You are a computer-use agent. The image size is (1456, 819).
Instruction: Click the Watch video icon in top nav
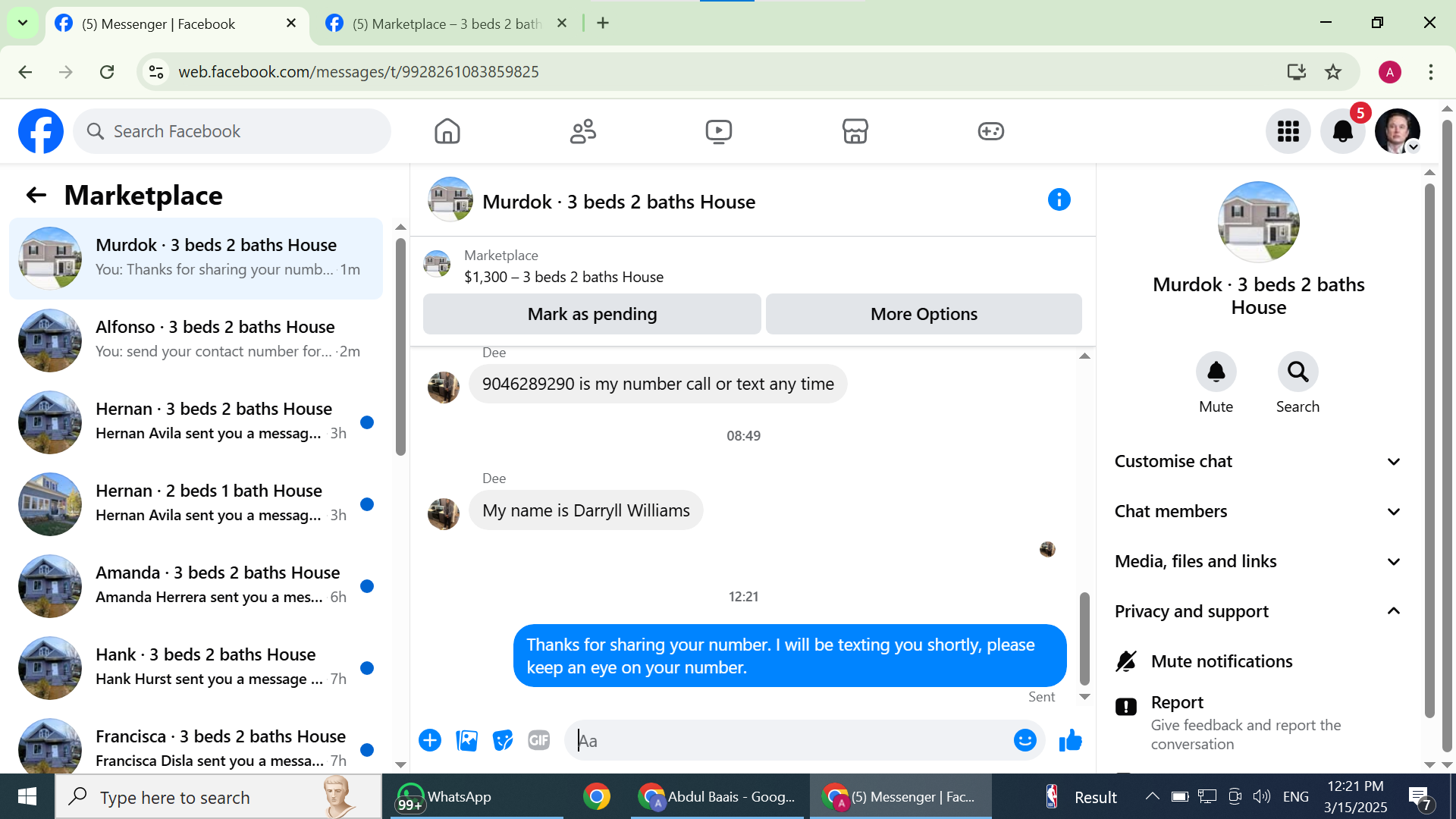pos(718,131)
